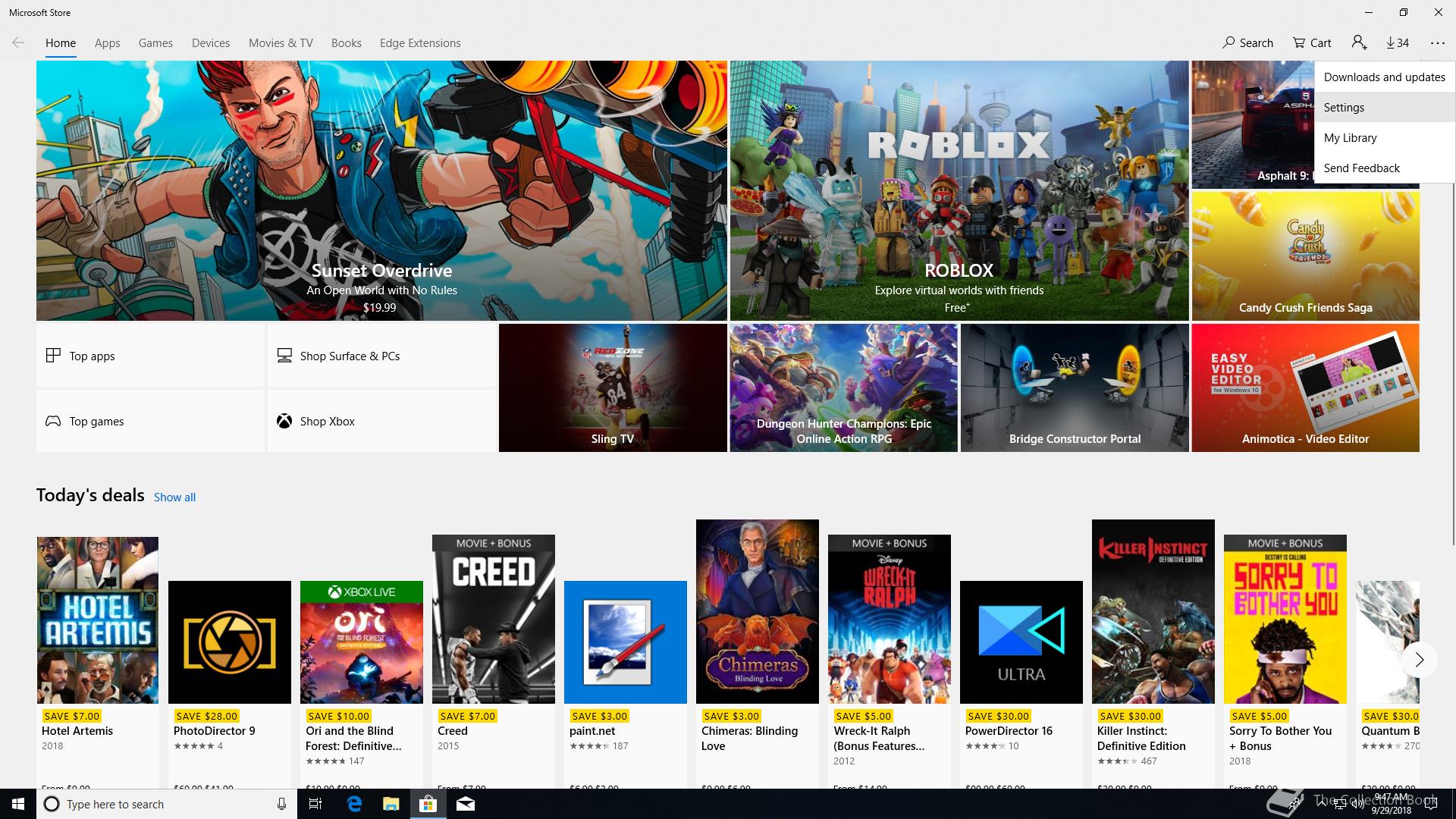Open the Shop Xbox tile

381,421
